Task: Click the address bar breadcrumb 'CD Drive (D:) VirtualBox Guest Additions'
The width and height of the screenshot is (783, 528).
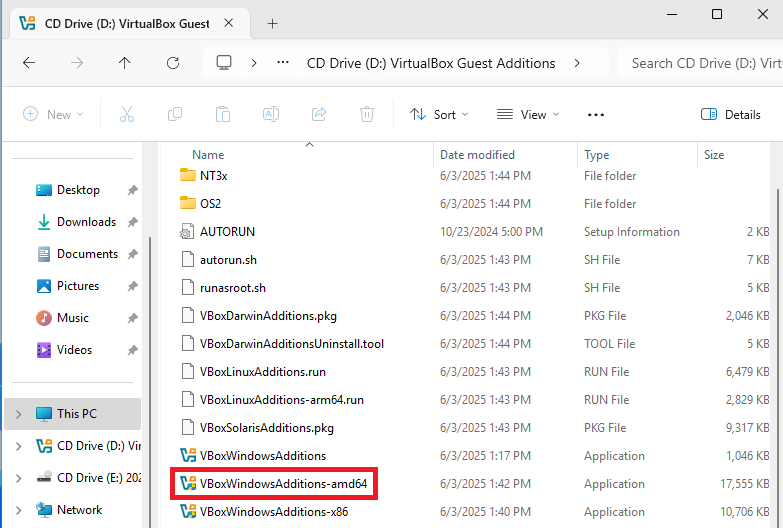Action: point(431,63)
